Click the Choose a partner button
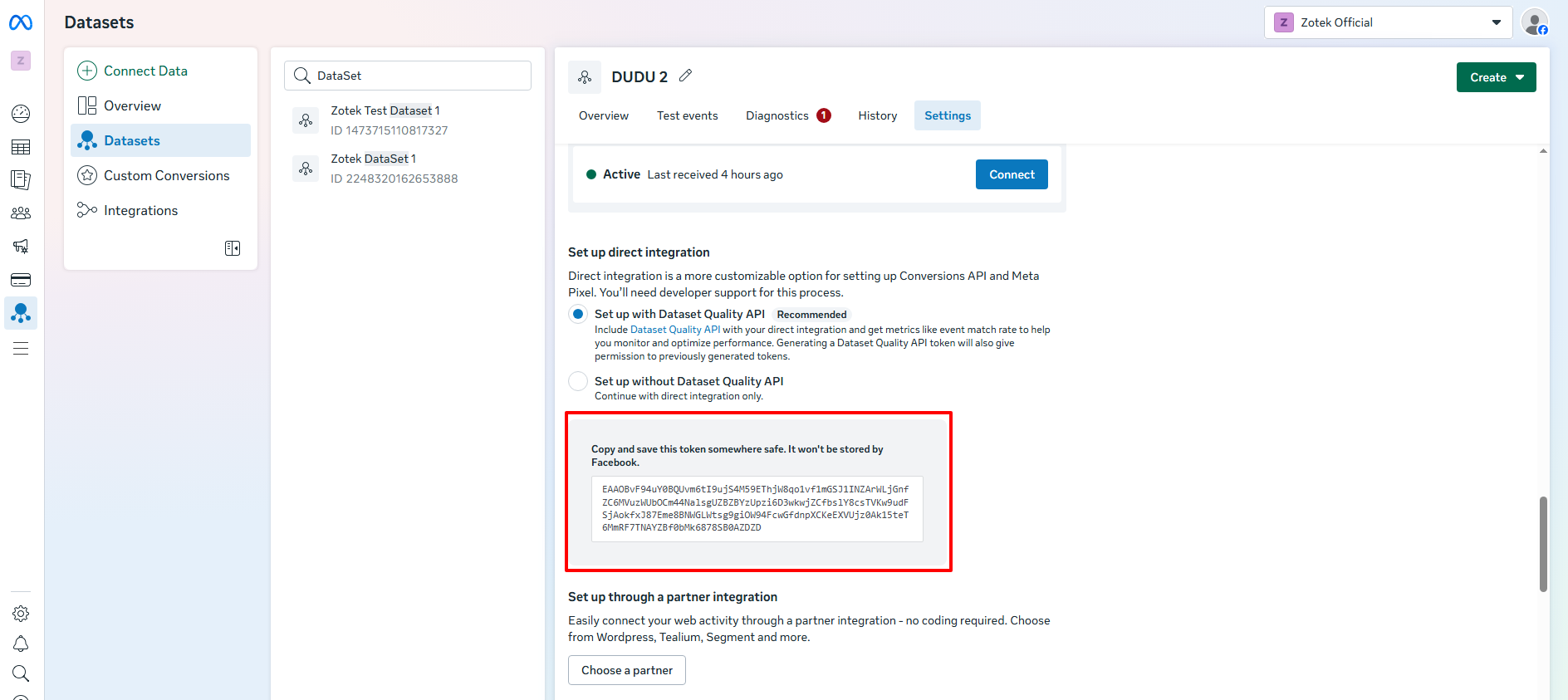Image resolution: width=1568 pixels, height=700 pixels. click(x=626, y=670)
